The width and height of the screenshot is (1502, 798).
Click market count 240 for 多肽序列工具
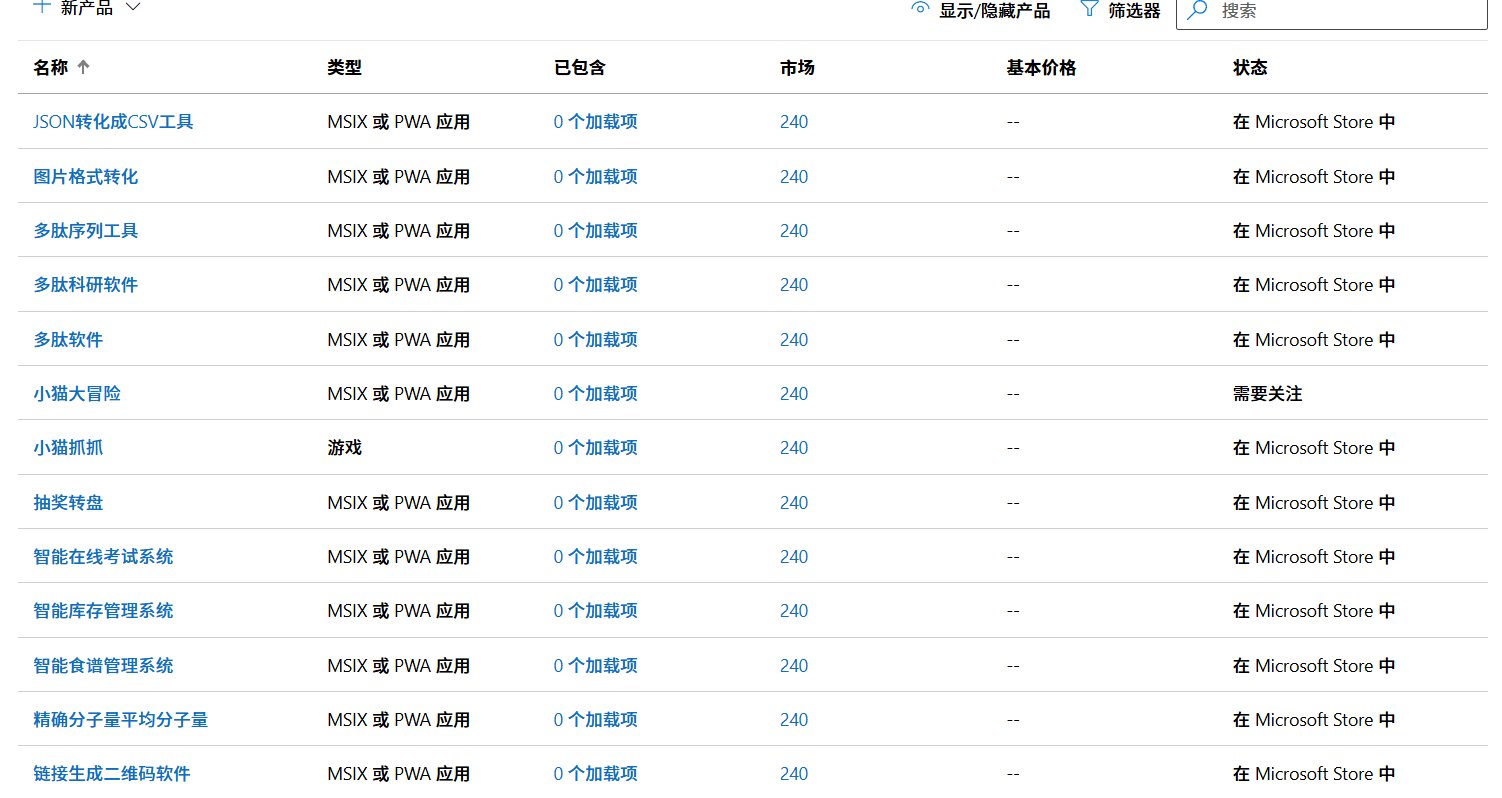click(794, 231)
